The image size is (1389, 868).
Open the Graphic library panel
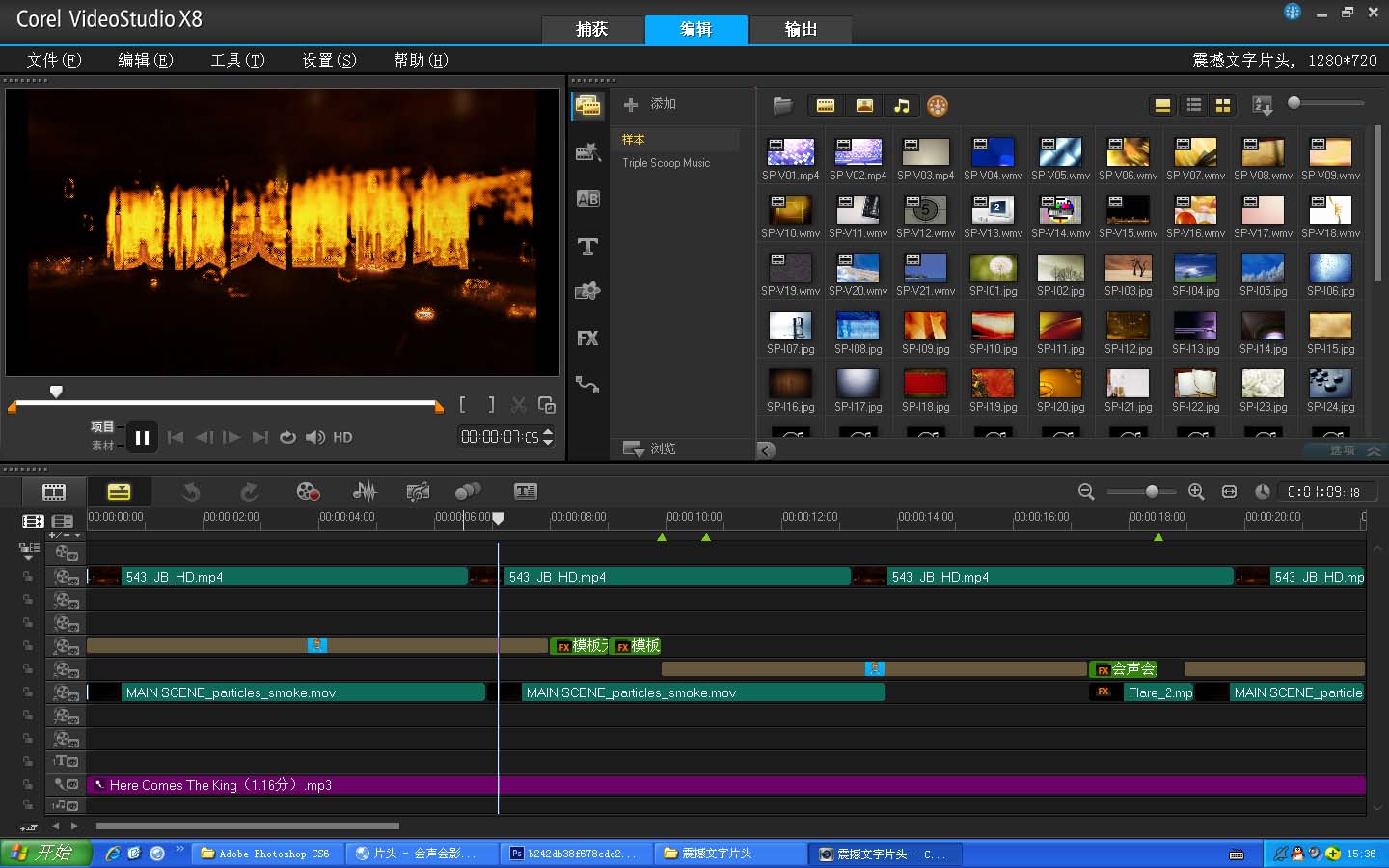coord(588,291)
